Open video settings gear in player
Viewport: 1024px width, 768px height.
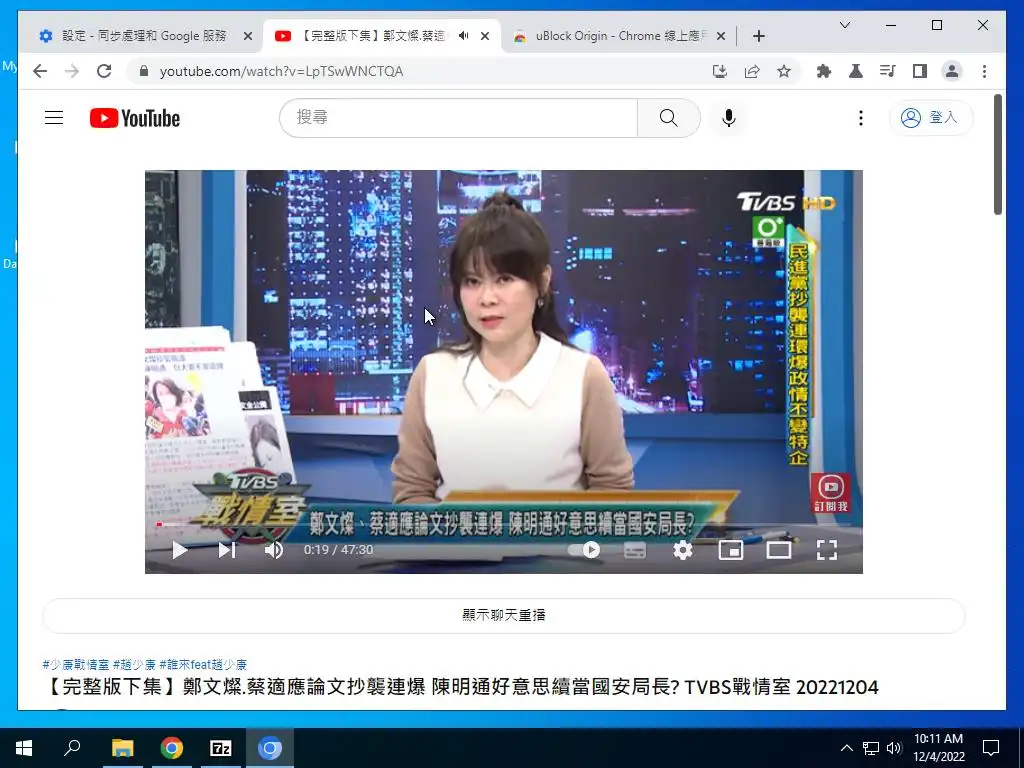682,550
